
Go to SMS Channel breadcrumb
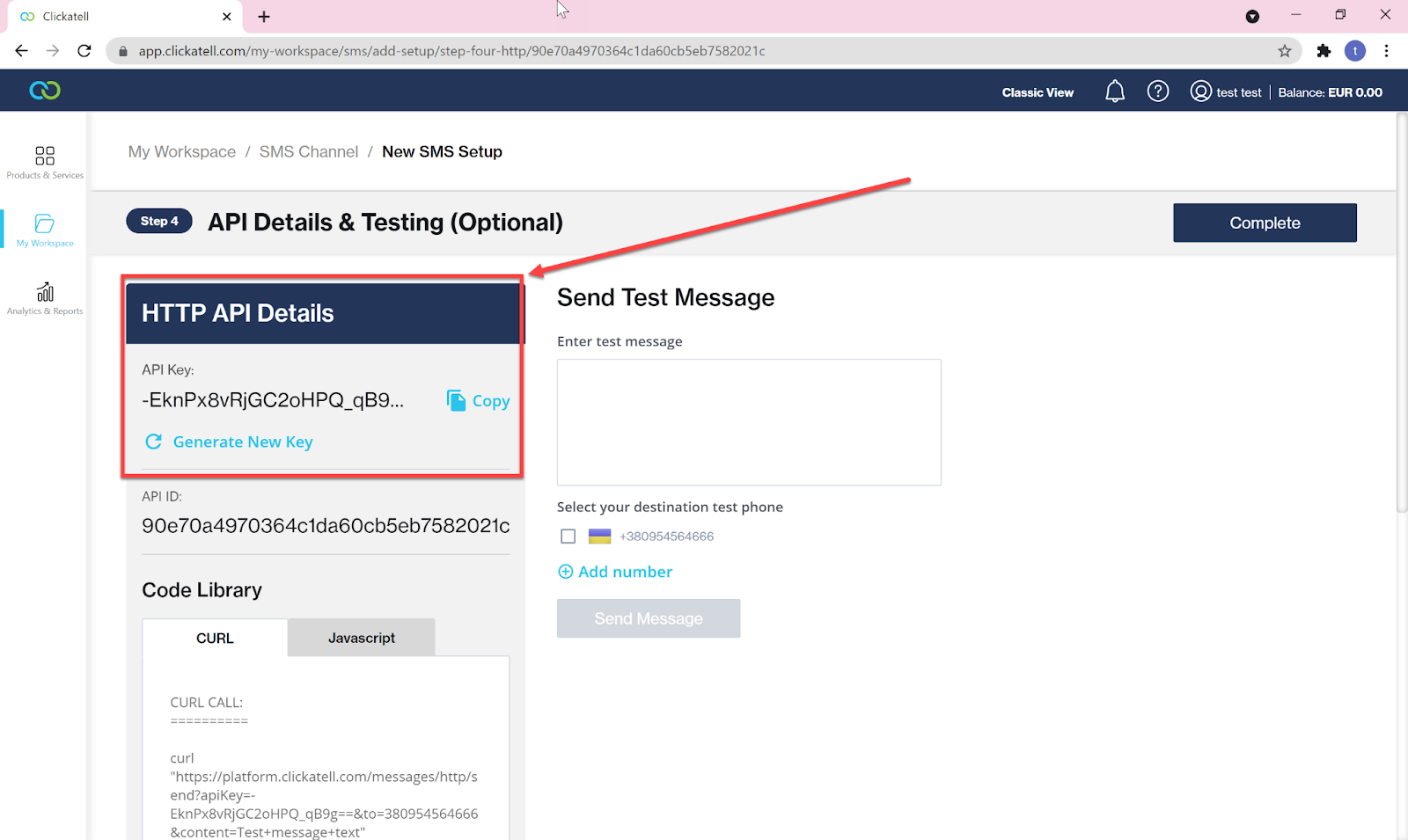(x=309, y=151)
